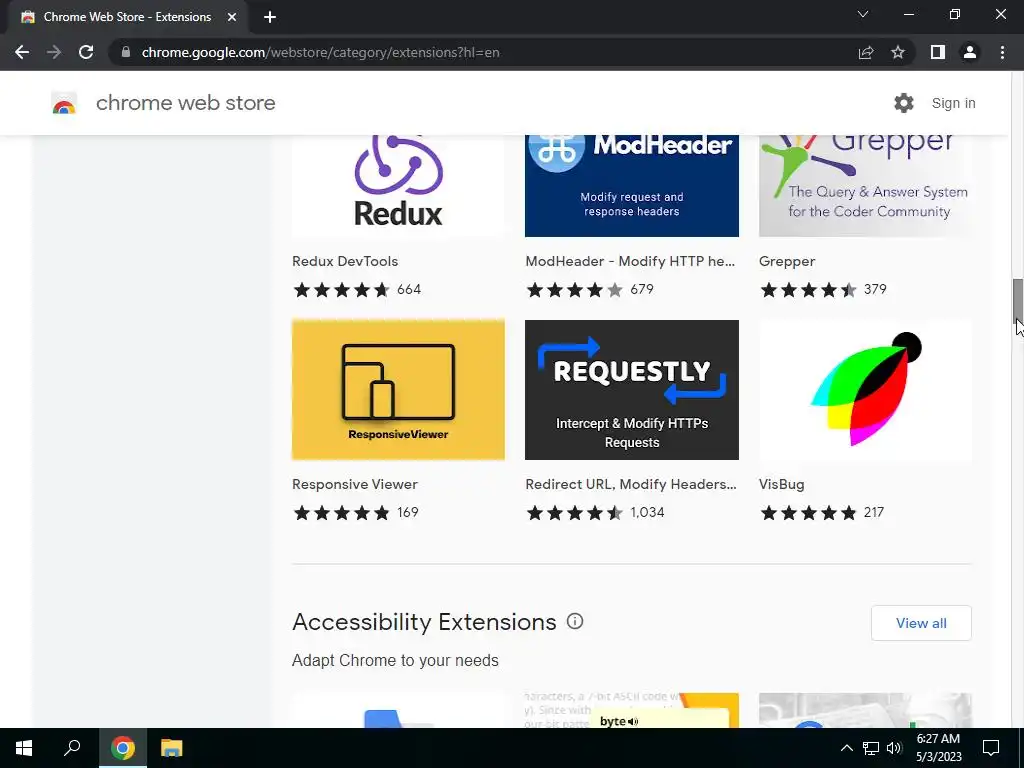Sign in to the Chrome Web Store
The width and height of the screenshot is (1024, 768).
coord(953,103)
